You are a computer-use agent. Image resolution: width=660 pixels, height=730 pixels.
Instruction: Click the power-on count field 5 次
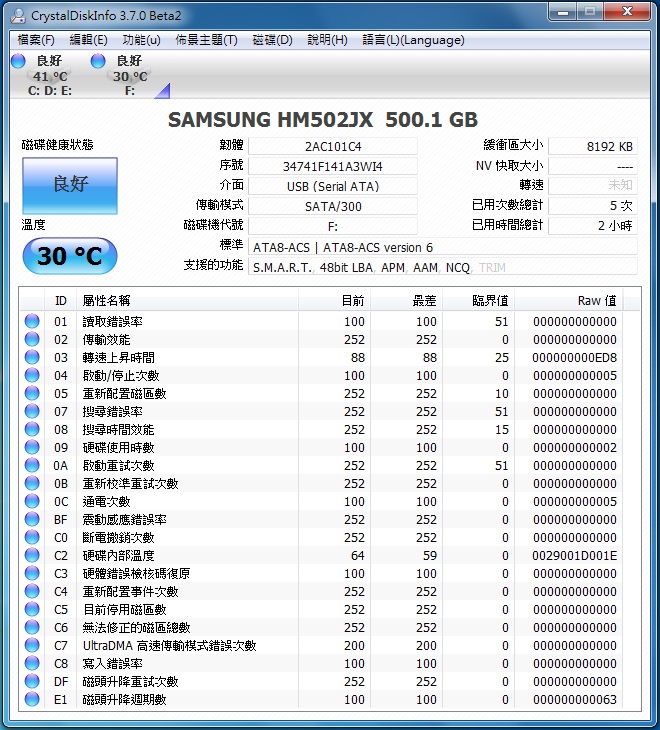point(593,205)
